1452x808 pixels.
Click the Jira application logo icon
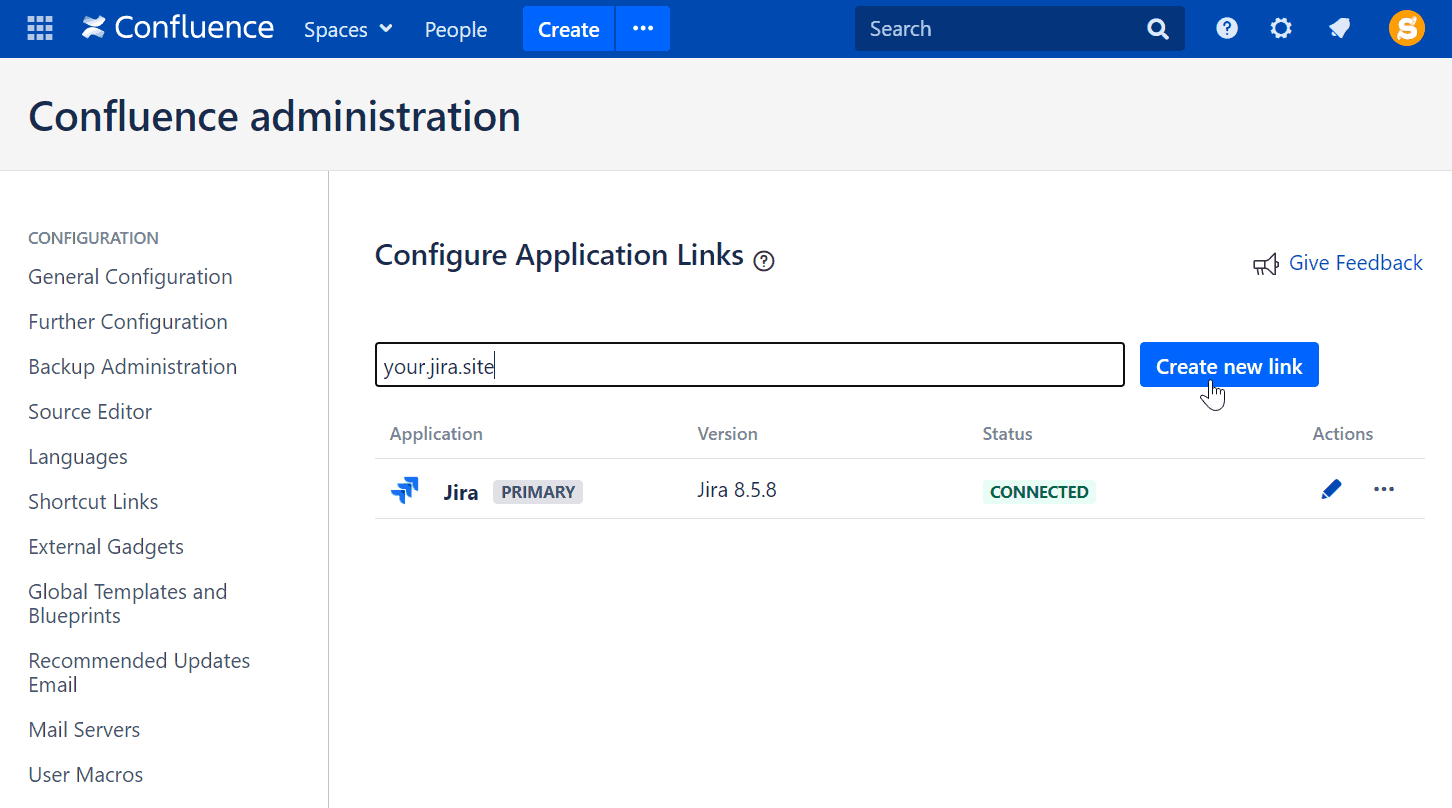(x=405, y=489)
